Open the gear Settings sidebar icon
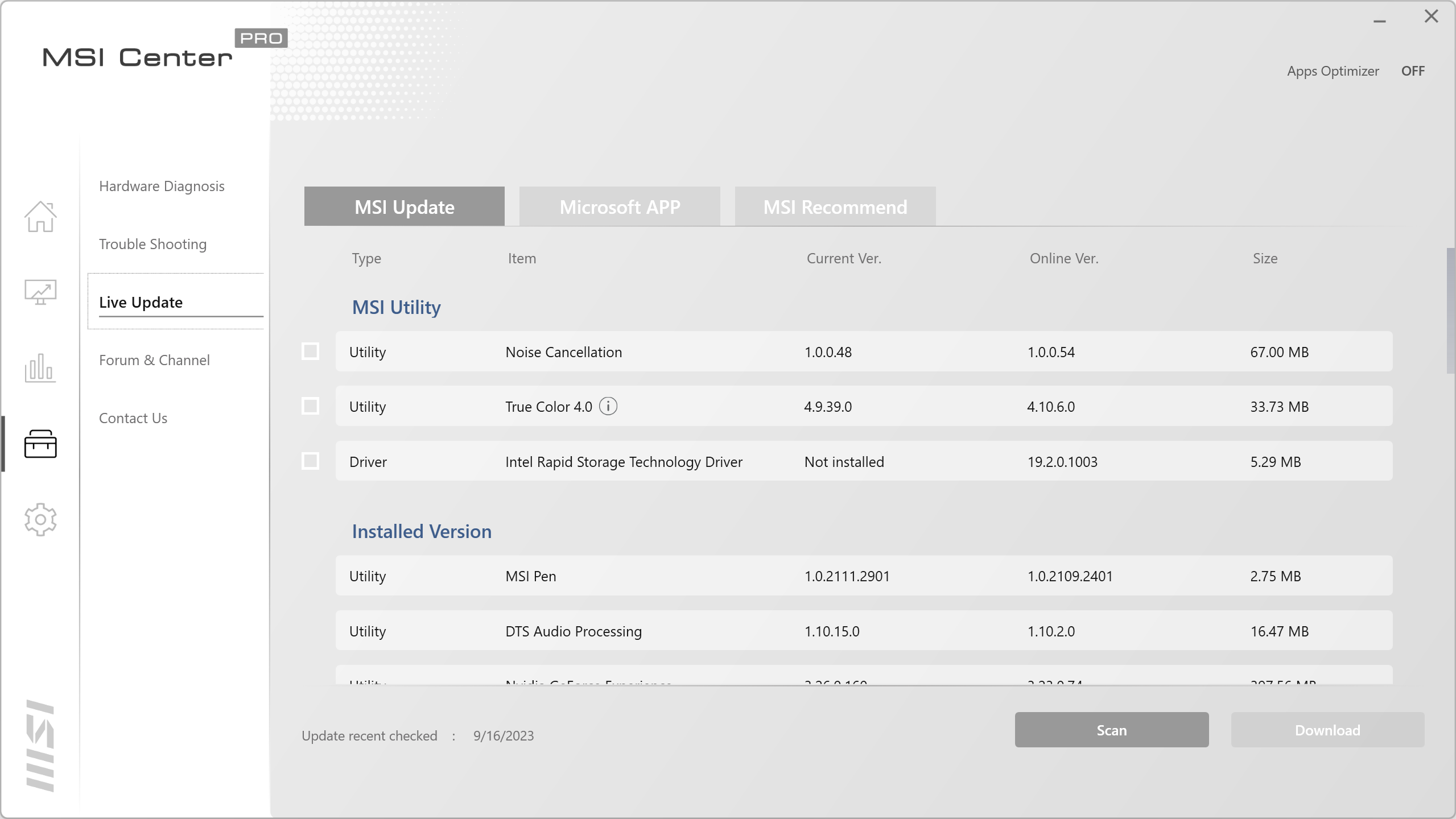1456x819 pixels. (x=40, y=519)
